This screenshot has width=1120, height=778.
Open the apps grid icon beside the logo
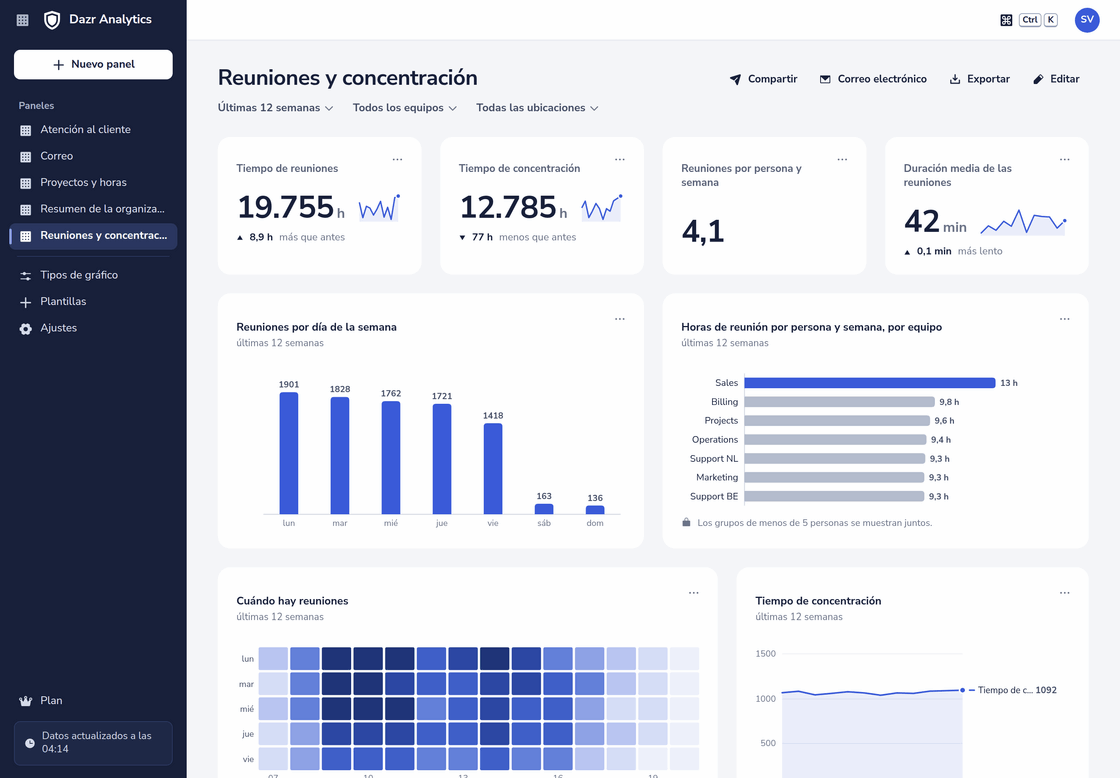click(x=23, y=20)
